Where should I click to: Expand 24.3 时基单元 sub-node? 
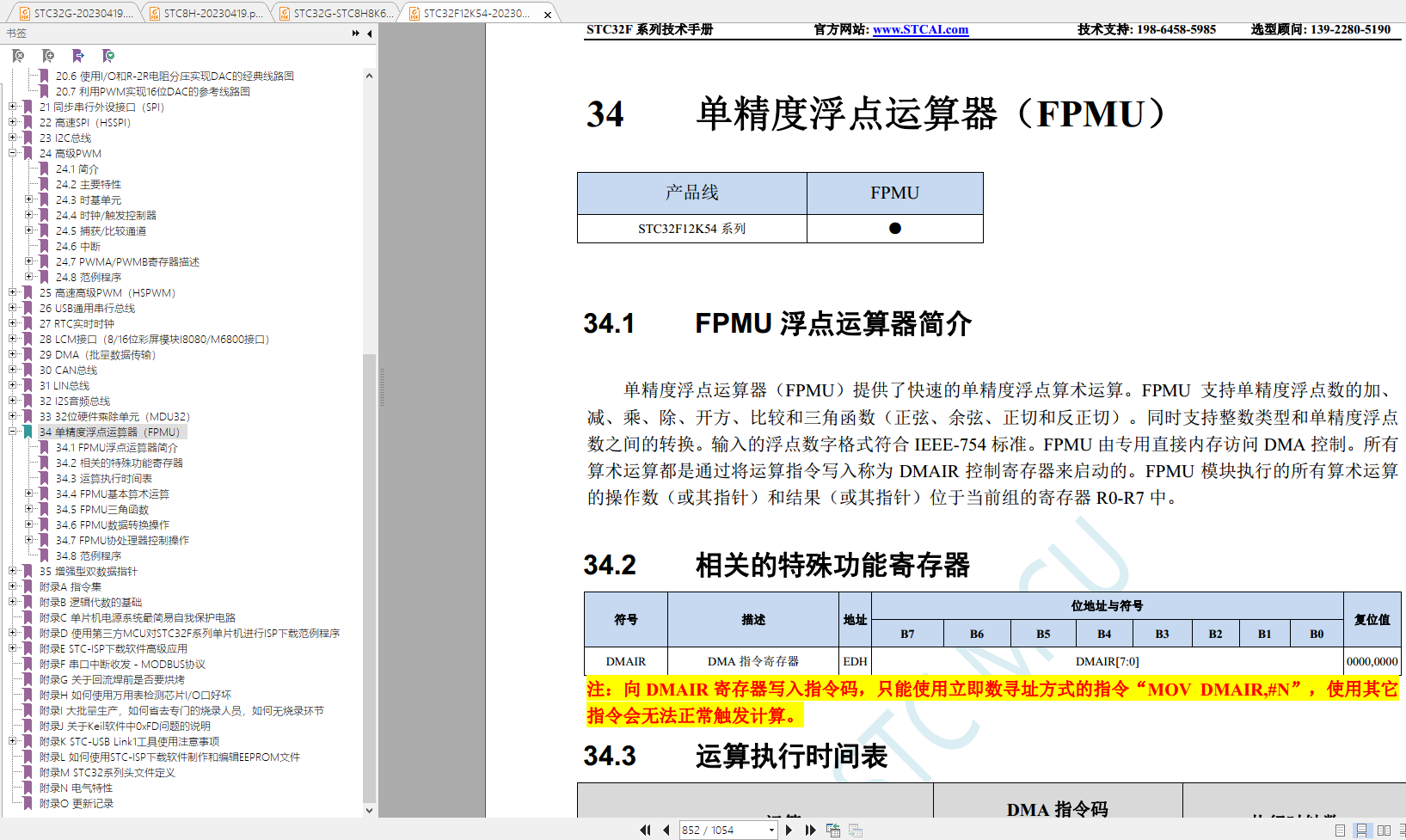[x=28, y=199]
